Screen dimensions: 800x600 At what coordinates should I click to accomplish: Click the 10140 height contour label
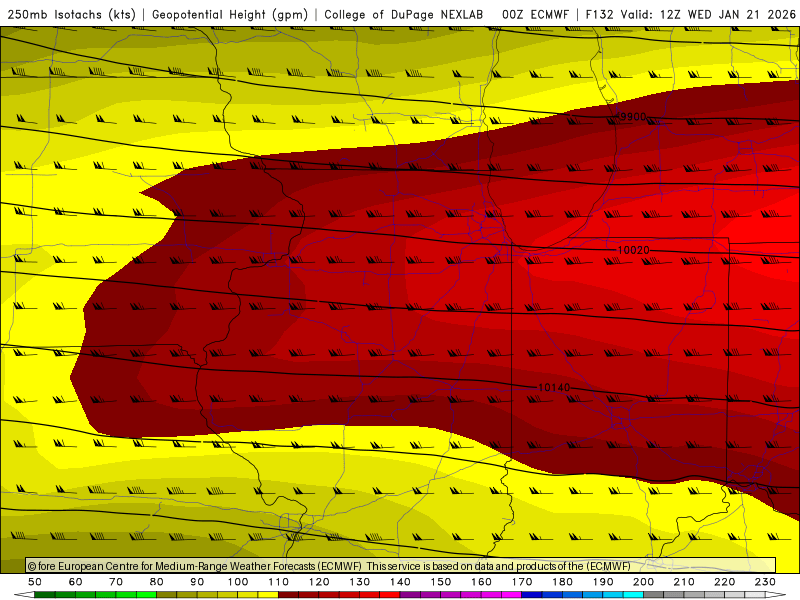click(x=554, y=388)
